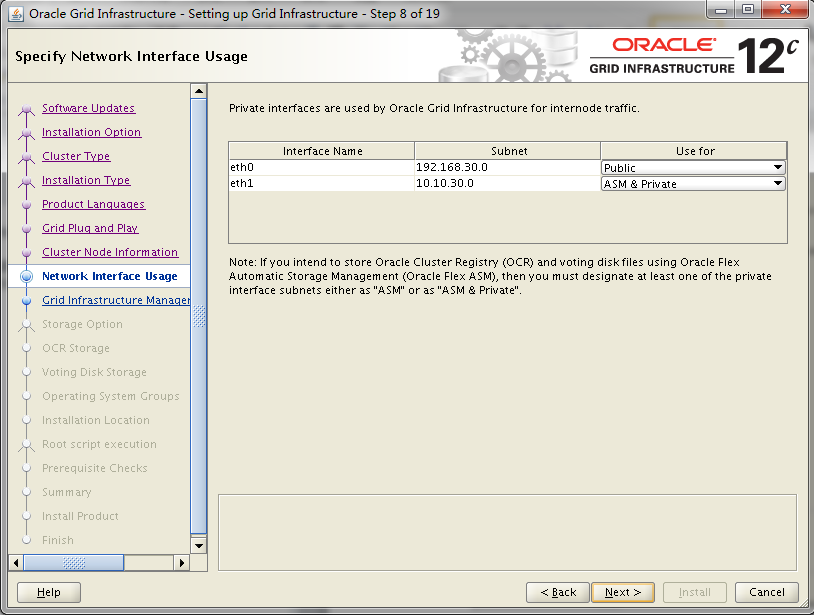Screen dimensions: 814x615
Task: Minimize the installer window
Action: [x=721, y=9]
